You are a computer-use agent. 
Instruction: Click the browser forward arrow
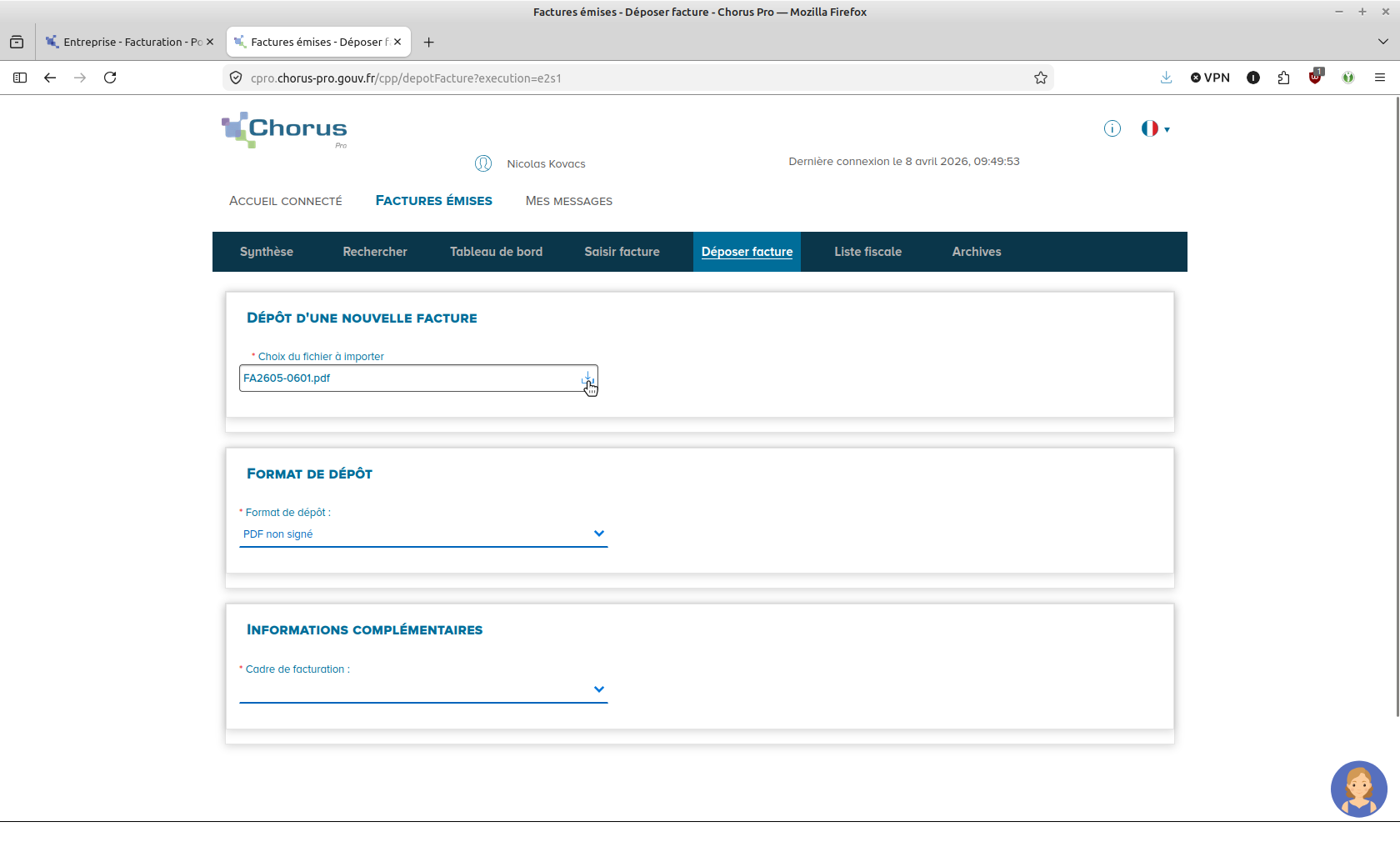click(80, 78)
